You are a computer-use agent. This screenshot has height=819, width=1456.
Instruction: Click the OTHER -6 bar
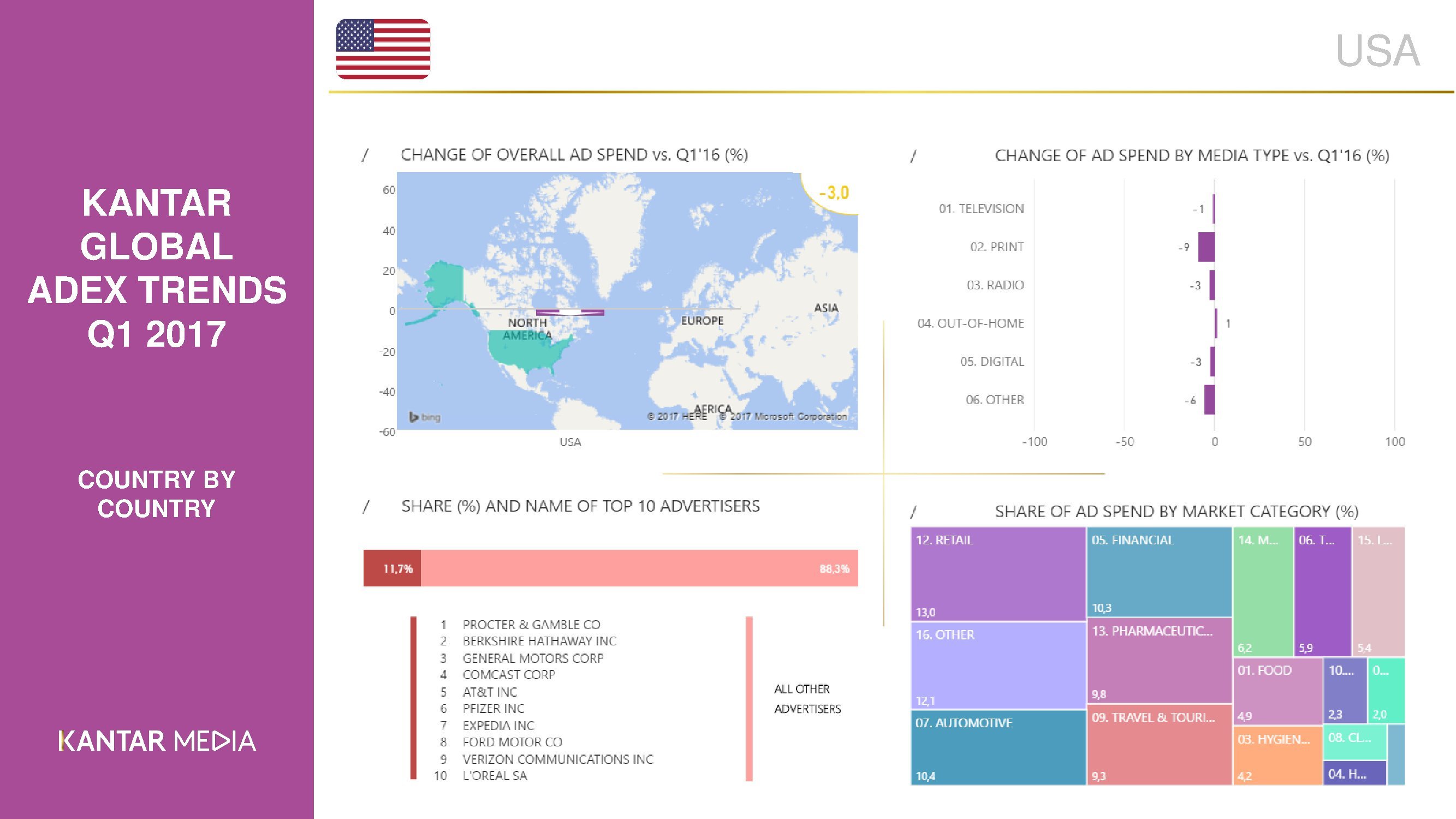point(1209,400)
